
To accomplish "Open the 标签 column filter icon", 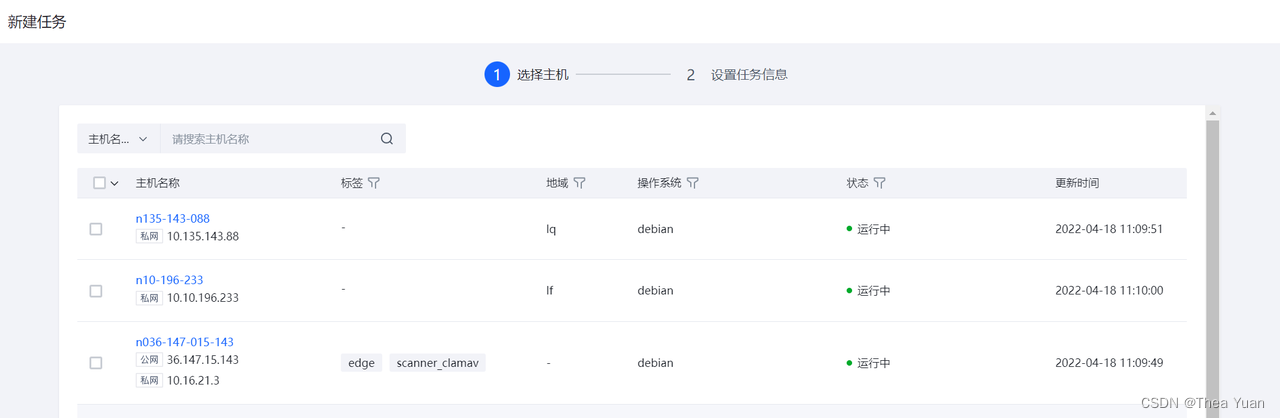I will 374,183.
